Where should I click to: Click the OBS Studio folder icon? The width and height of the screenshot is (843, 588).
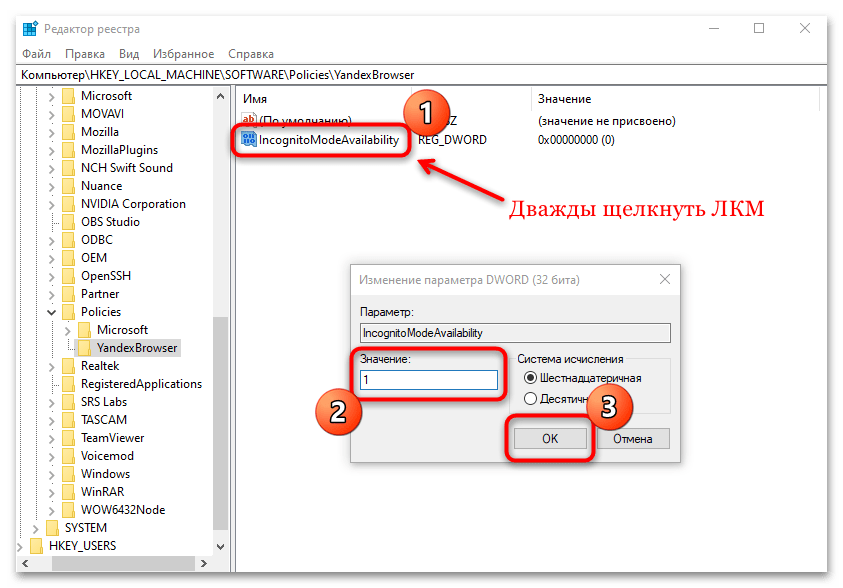68,222
